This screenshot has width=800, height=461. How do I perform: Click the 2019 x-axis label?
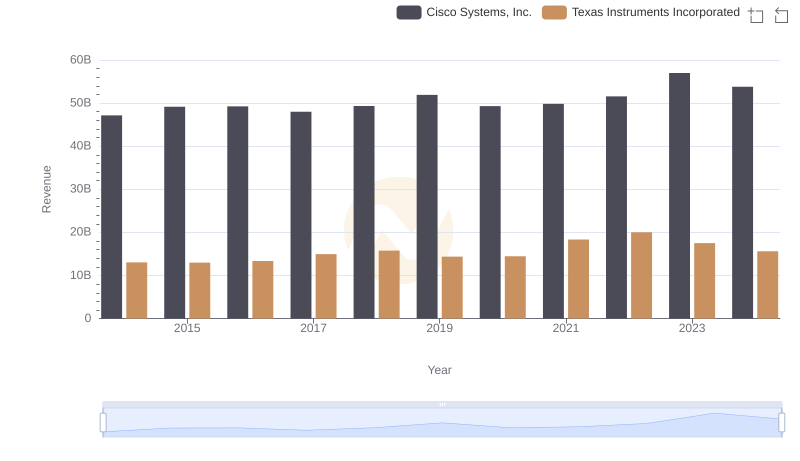(440, 328)
